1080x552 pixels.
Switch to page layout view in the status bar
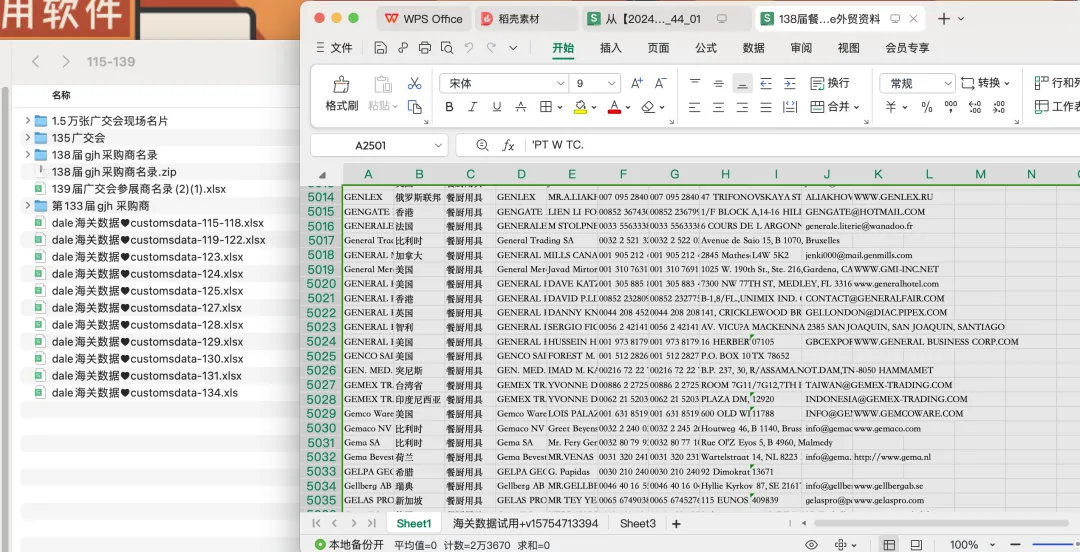[x=915, y=544]
